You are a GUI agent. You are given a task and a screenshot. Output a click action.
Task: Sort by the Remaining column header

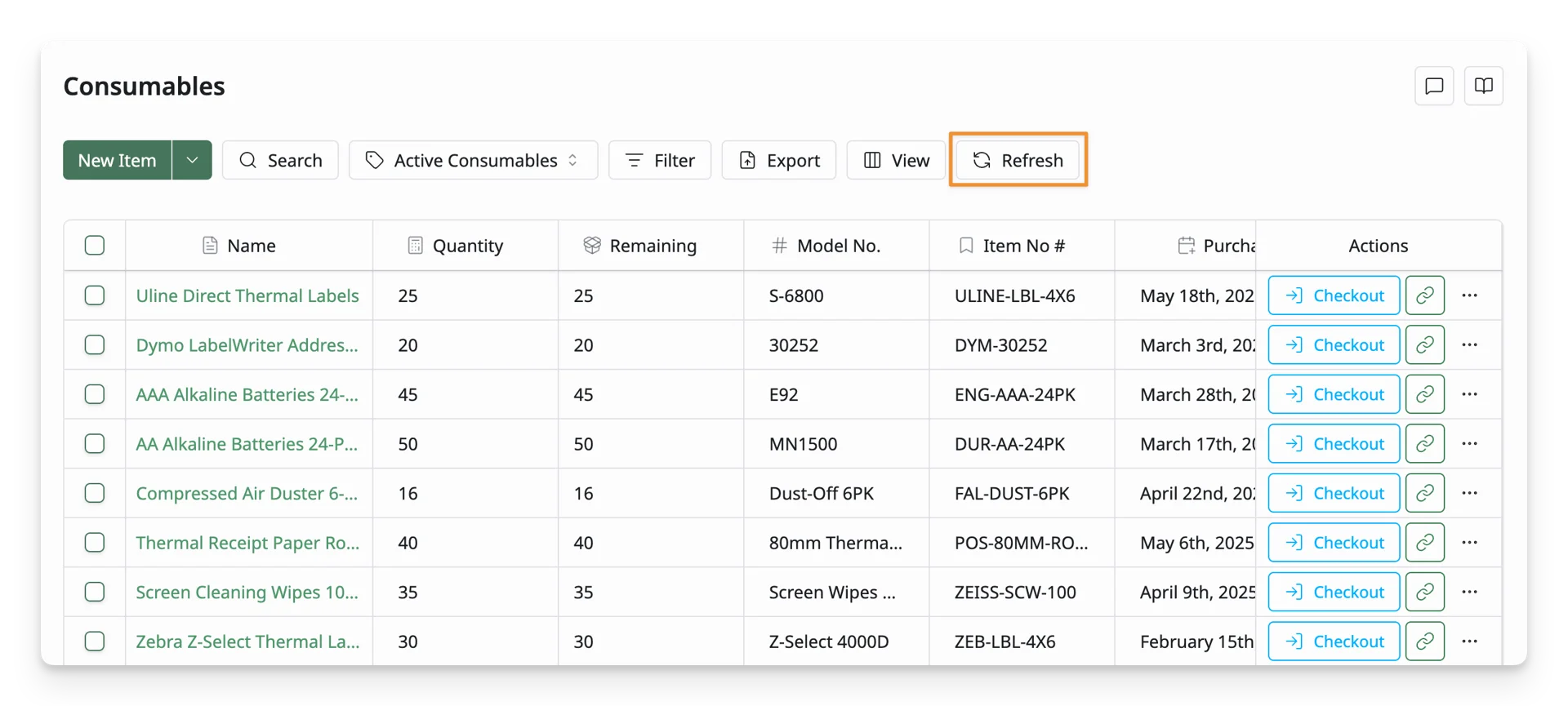(x=651, y=246)
